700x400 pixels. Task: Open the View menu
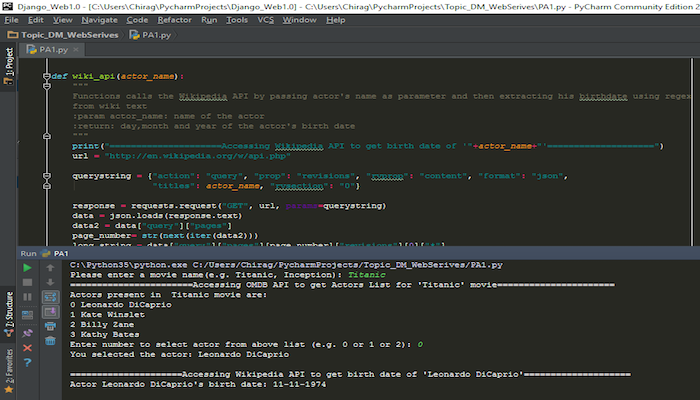click(x=62, y=20)
